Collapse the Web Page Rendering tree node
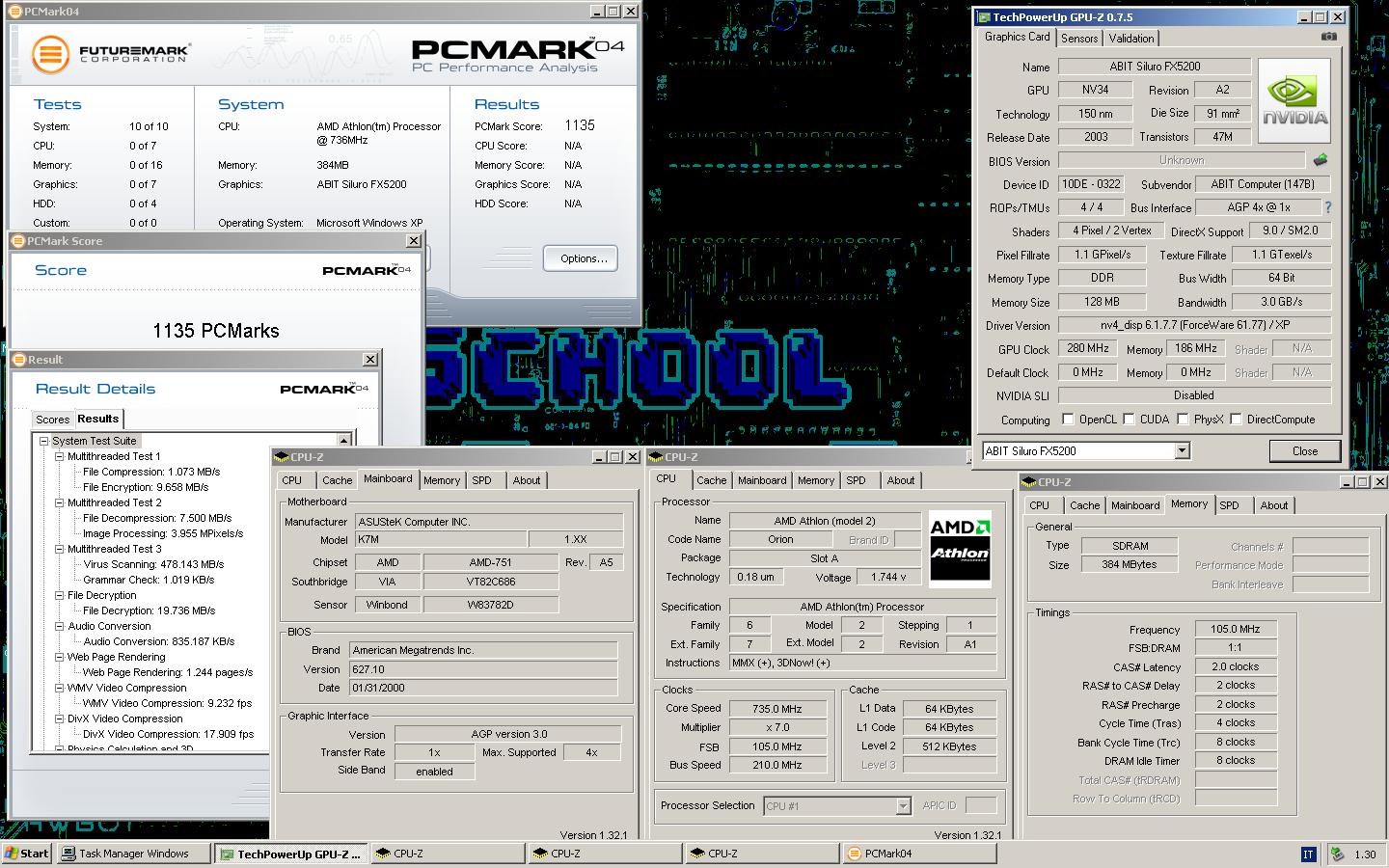Viewport: 1389px width, 868px height. click(x=59, y=657)
